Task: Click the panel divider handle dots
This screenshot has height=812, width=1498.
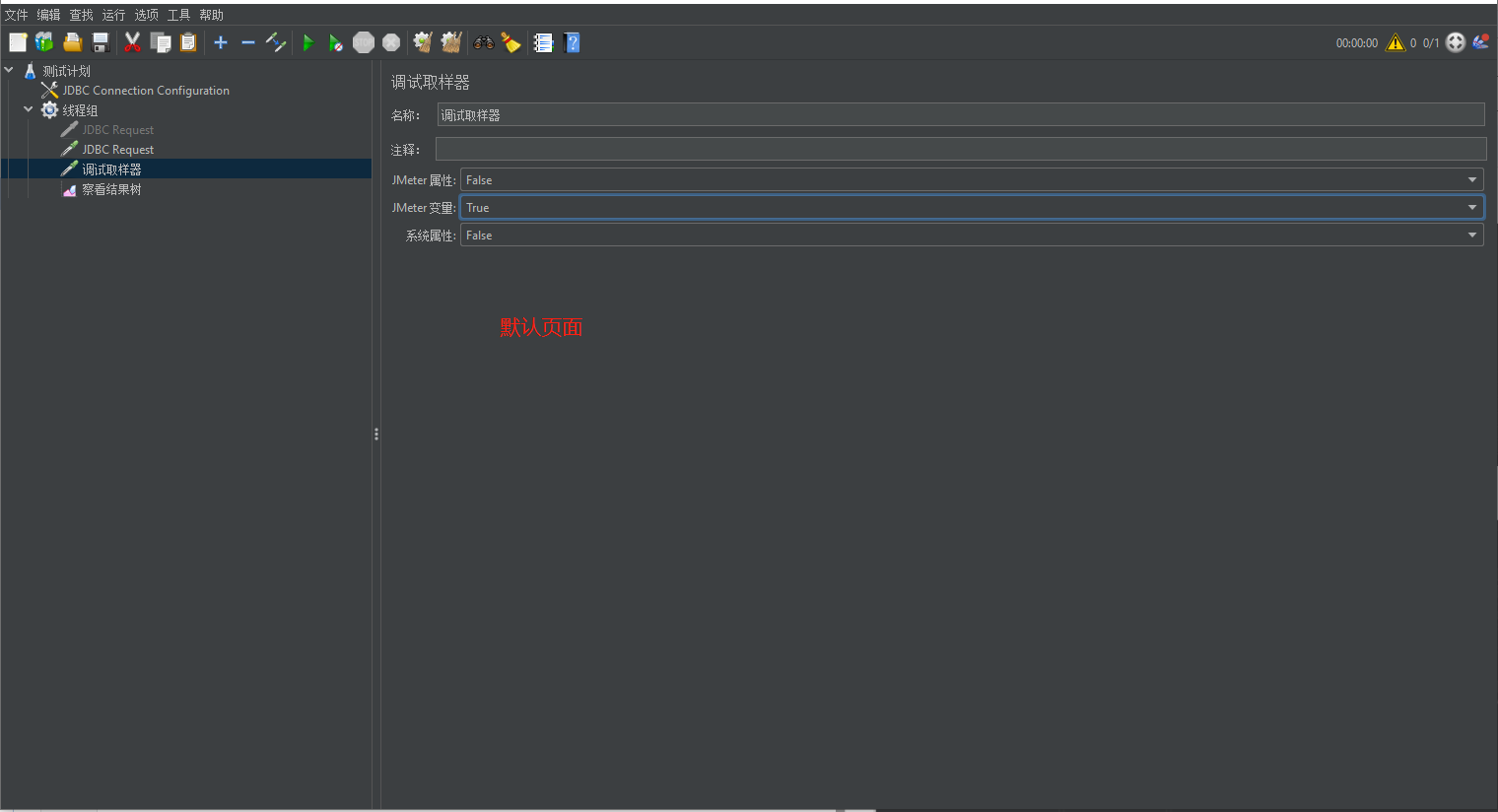Action: point(376,434)
